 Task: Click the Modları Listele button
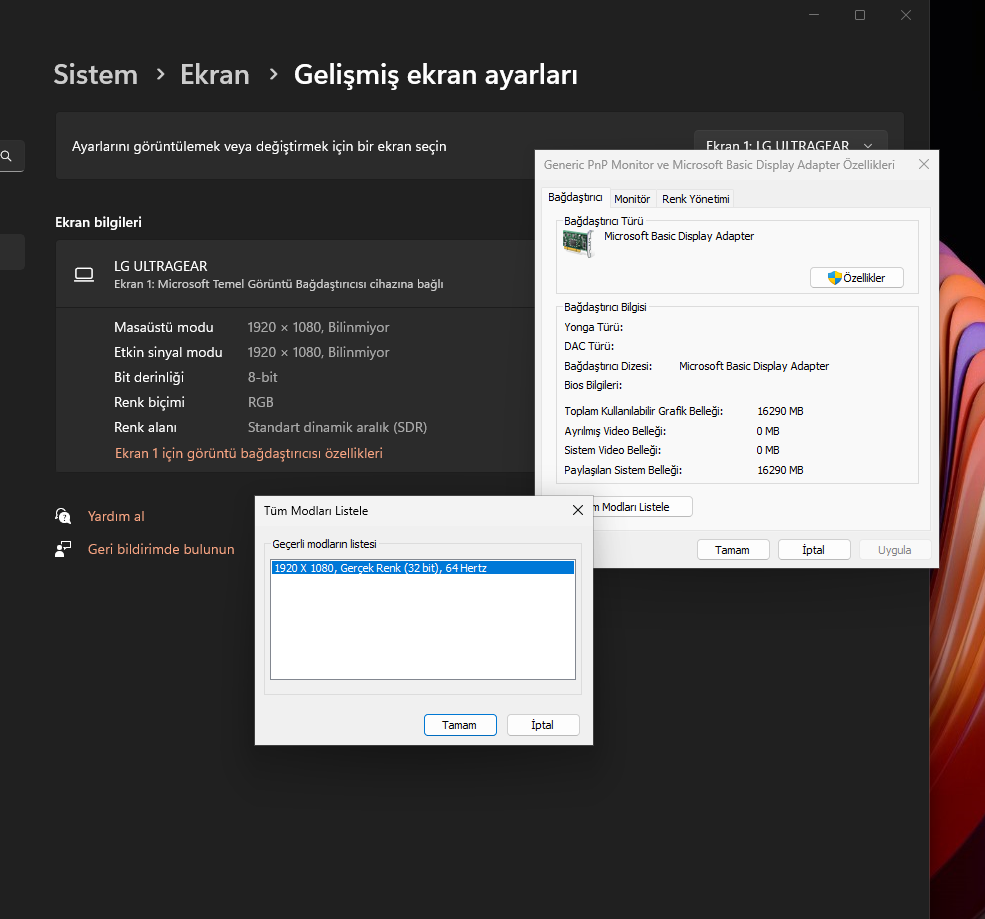pyautogui.click(x=641, y=507)
